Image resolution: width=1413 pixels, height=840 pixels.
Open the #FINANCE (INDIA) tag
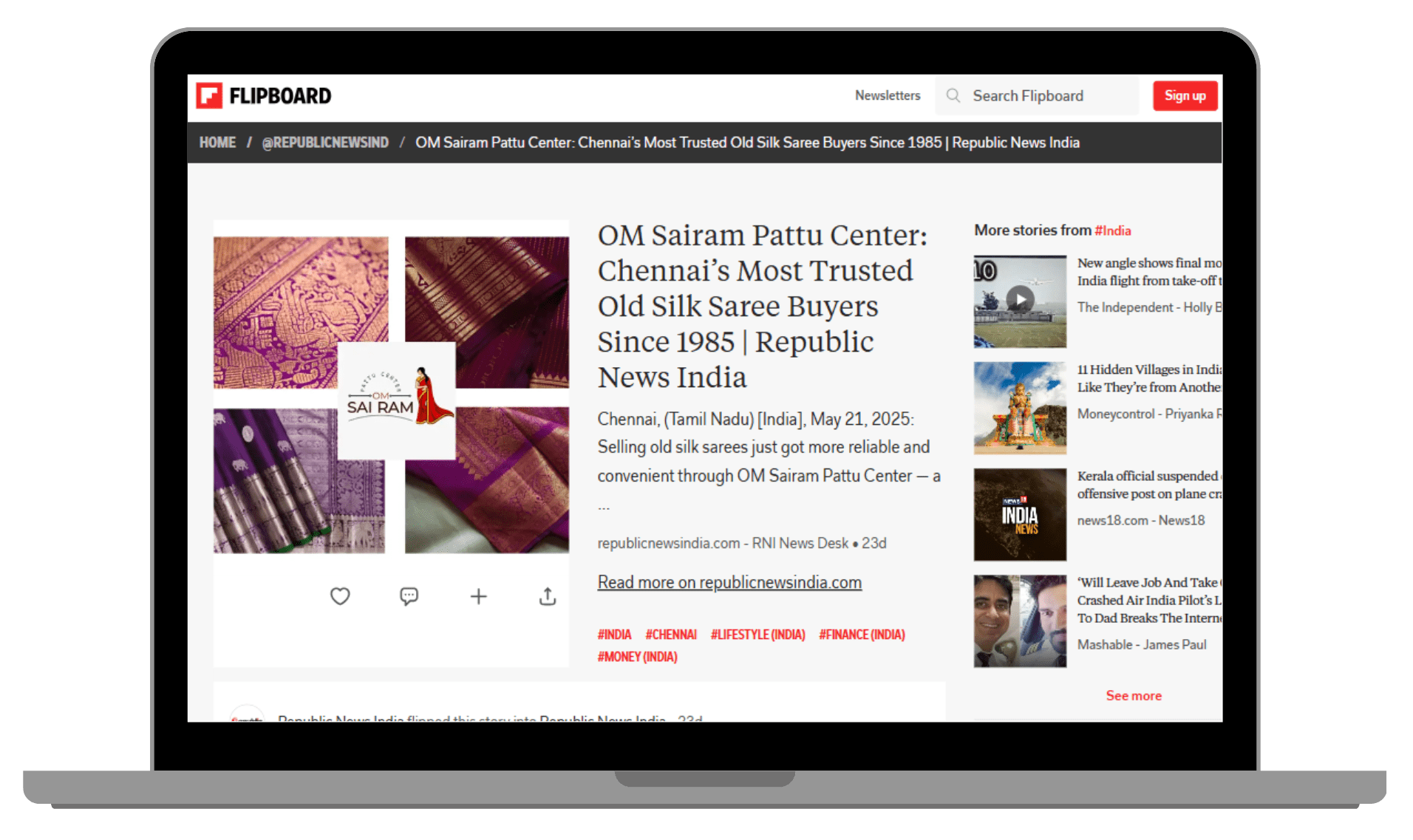pos(862,635)
